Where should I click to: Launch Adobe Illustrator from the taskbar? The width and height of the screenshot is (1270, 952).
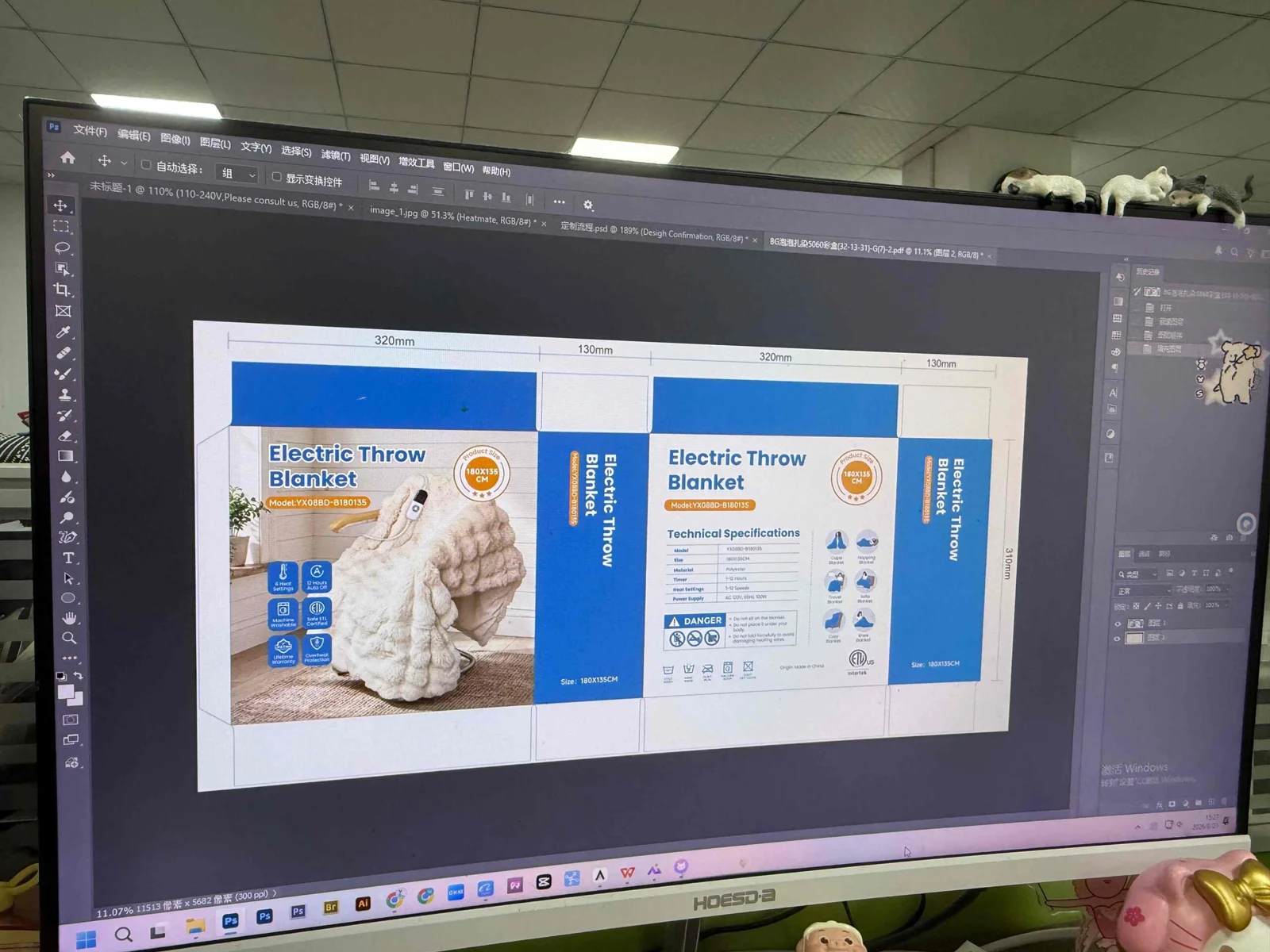tap(363, 903)
